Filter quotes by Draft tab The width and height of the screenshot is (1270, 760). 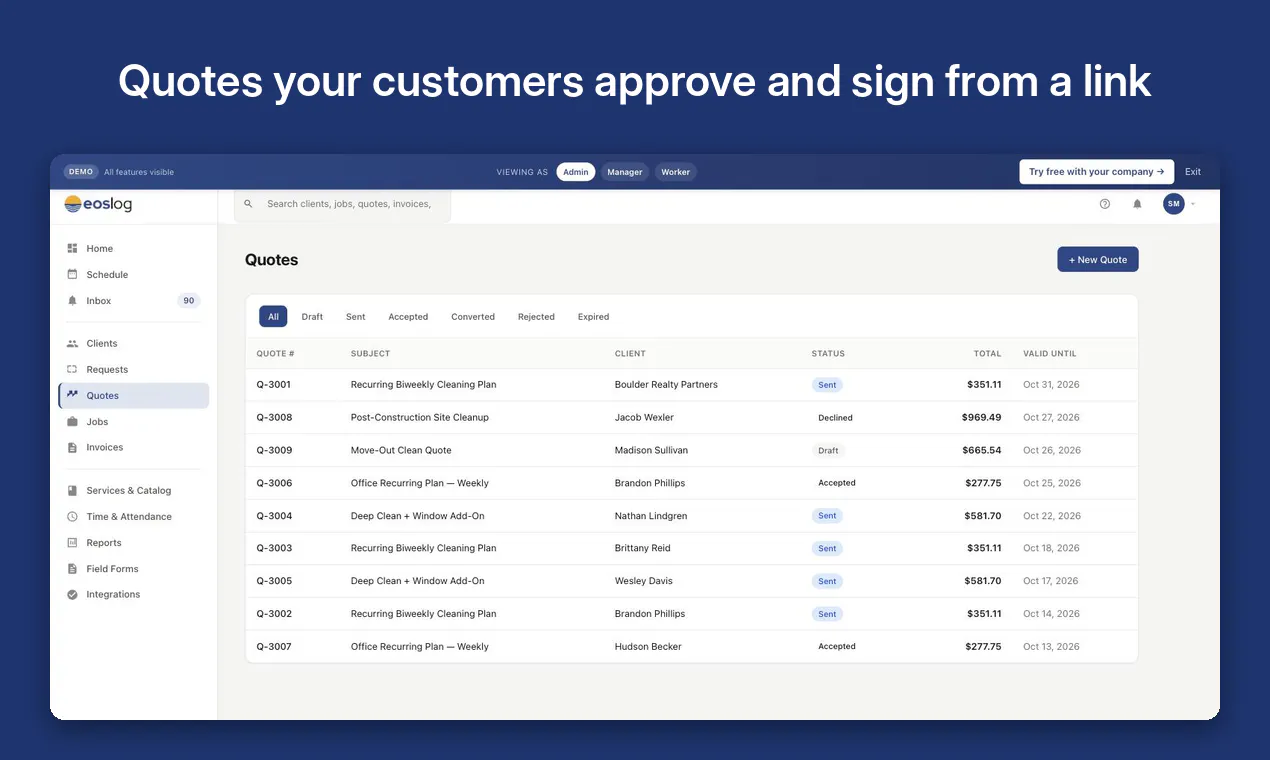pyautogui.click(x=312, y=316)
